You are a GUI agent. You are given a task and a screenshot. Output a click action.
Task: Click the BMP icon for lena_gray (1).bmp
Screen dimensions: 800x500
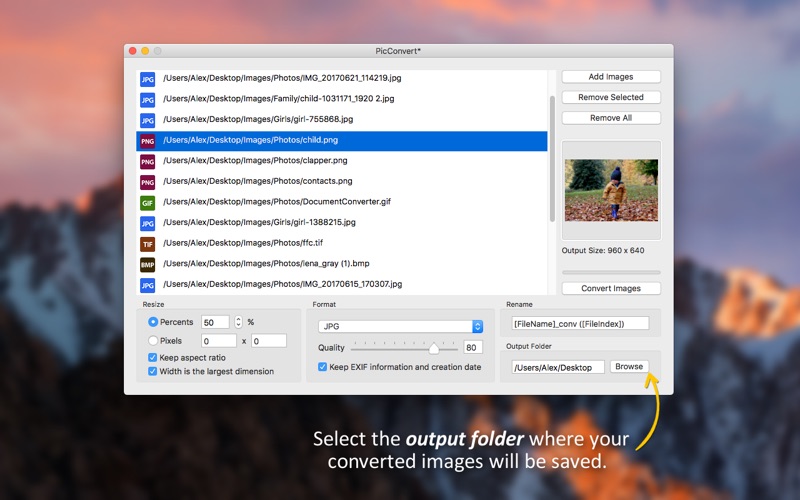coord(147,264)
